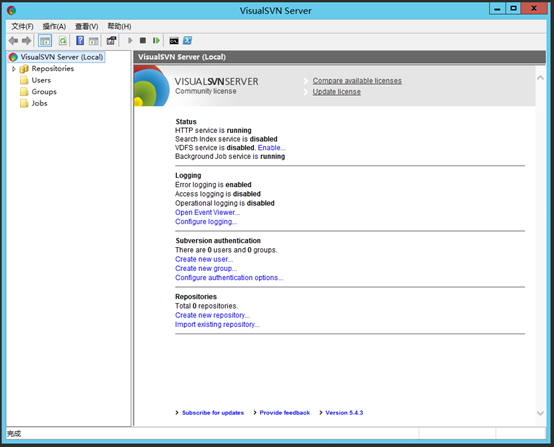554x447 pixels.
Task: Click the Repositories label in tree
Action: (53, 69)
